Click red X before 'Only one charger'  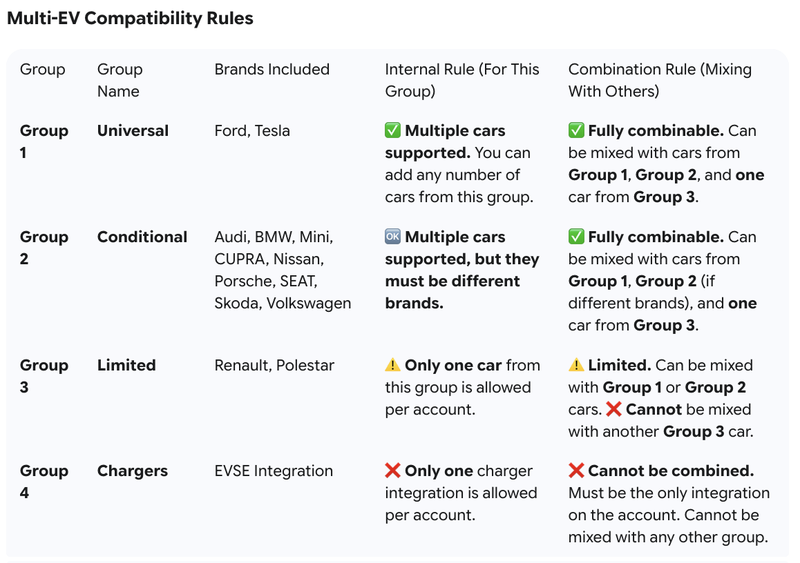tap(393, 471)
